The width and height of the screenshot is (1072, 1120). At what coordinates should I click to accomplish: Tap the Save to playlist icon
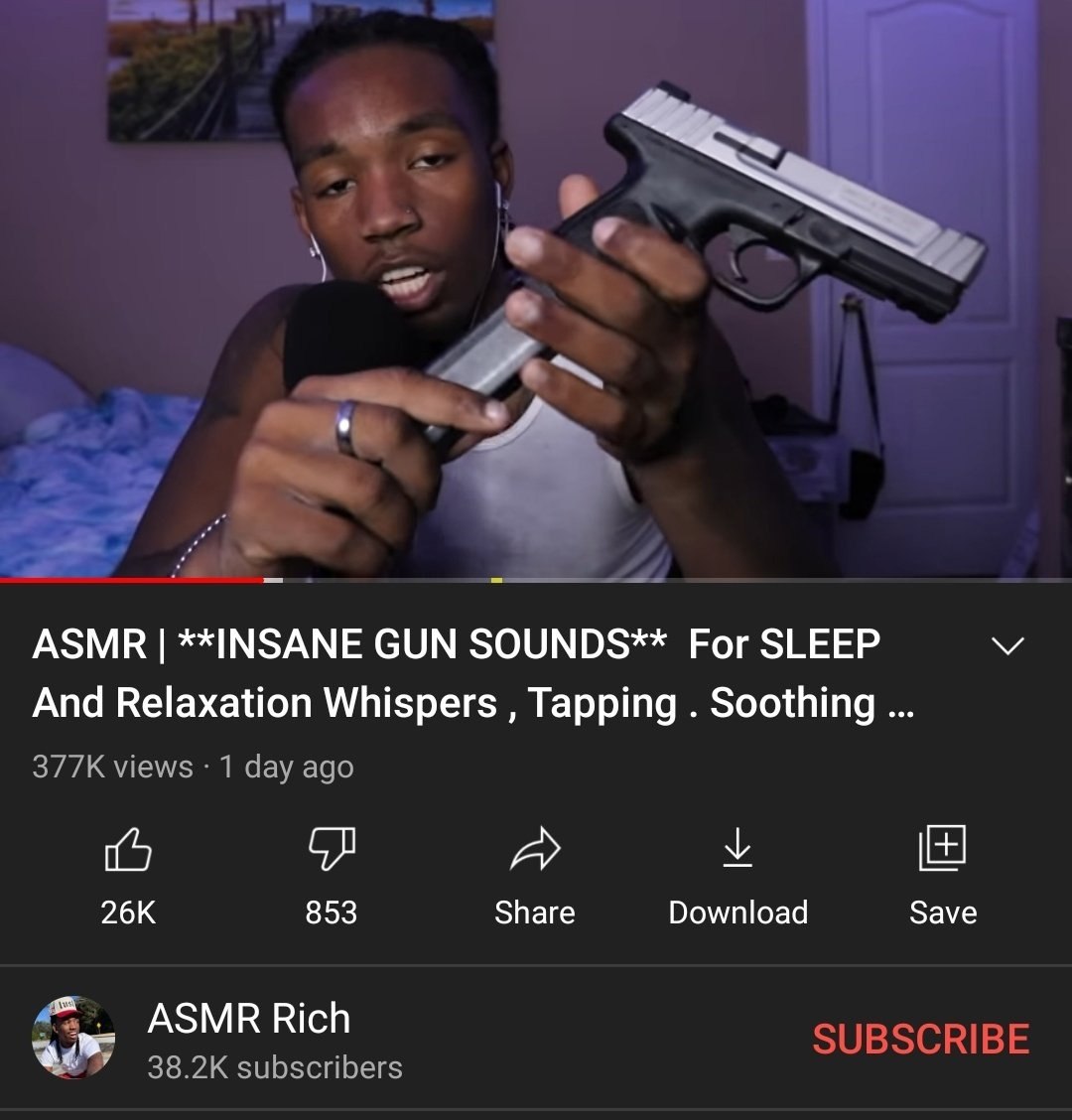click(x=942, y=848)
